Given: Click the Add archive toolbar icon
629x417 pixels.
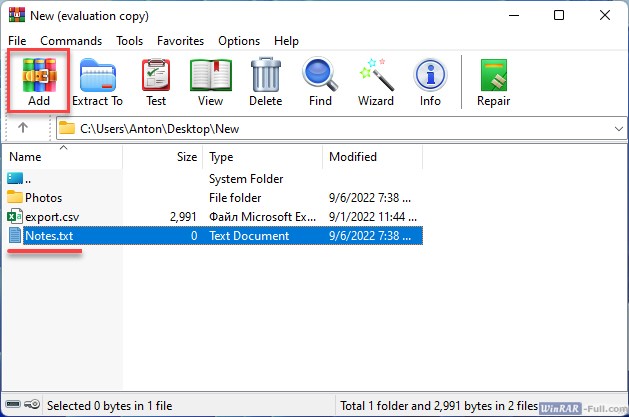Looking at the screenshot, I should [39, 82].
